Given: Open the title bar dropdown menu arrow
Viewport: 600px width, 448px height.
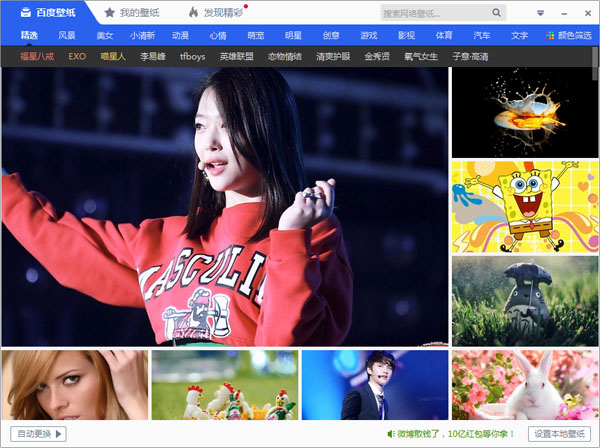Looking at the screenshot, I should pyautogui.click(x=541, y=13).
